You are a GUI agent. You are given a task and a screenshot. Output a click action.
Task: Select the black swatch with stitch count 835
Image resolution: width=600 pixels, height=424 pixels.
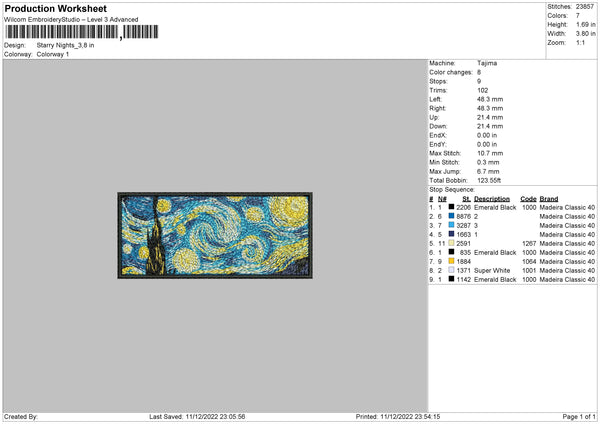coord(452,252)
